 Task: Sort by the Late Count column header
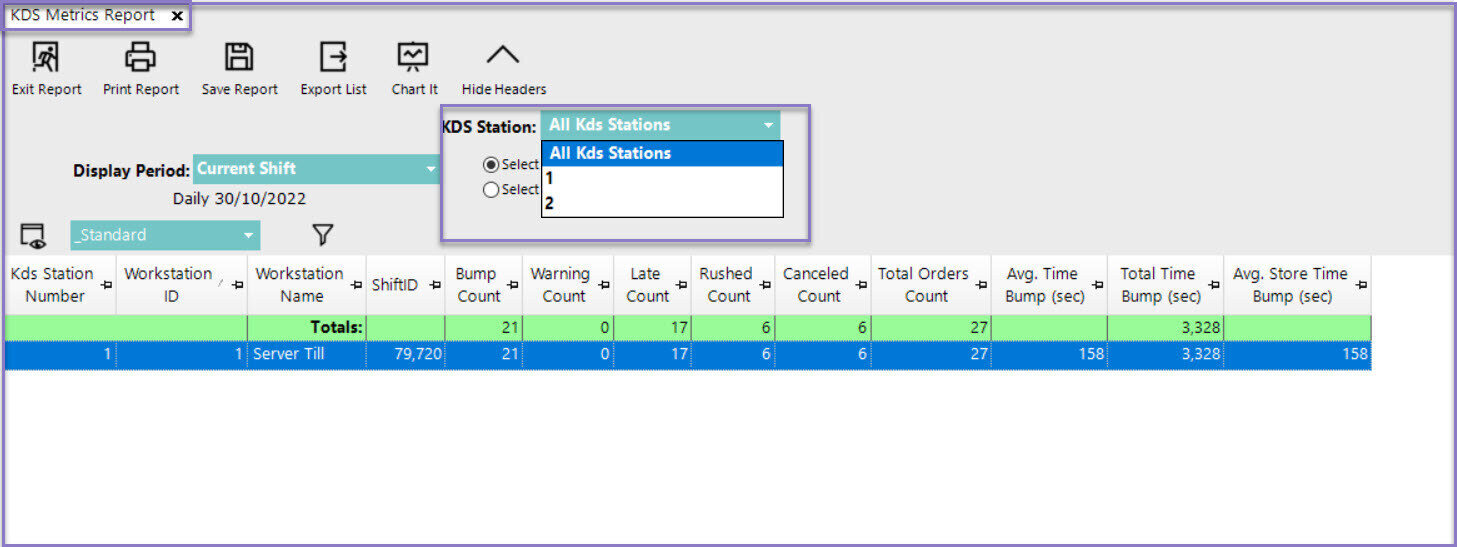[646, 285]
